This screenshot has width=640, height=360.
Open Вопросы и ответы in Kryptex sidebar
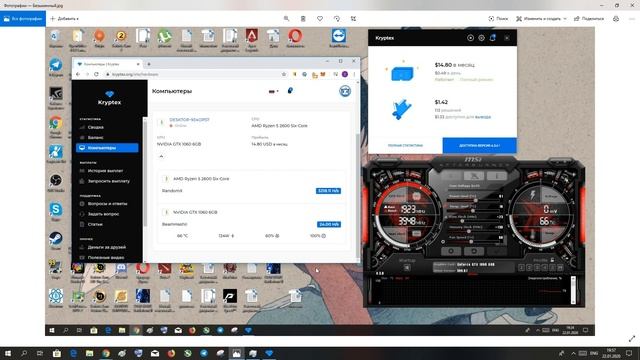click(107, 203)
